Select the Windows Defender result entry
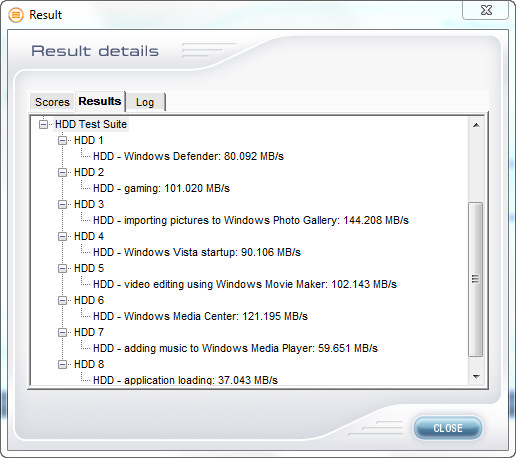Screen dimensions: 516x458 [x=188, y=156]
